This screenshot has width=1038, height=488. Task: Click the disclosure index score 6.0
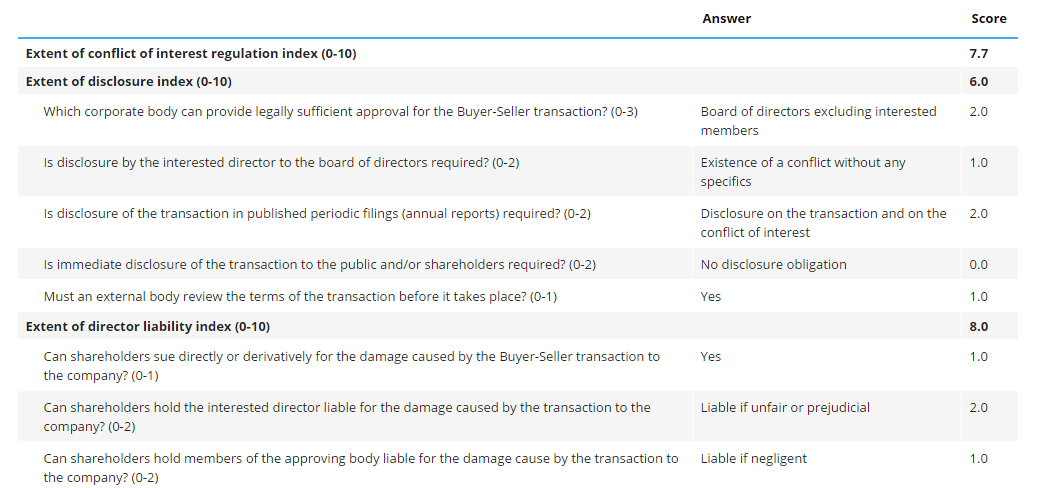click(x=978, y=81)
